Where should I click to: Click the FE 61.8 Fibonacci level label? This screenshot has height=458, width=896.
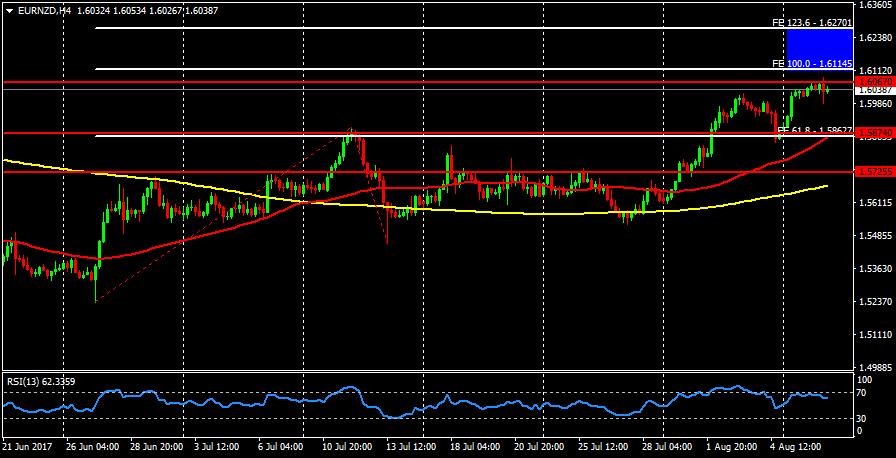pos(813,130)
